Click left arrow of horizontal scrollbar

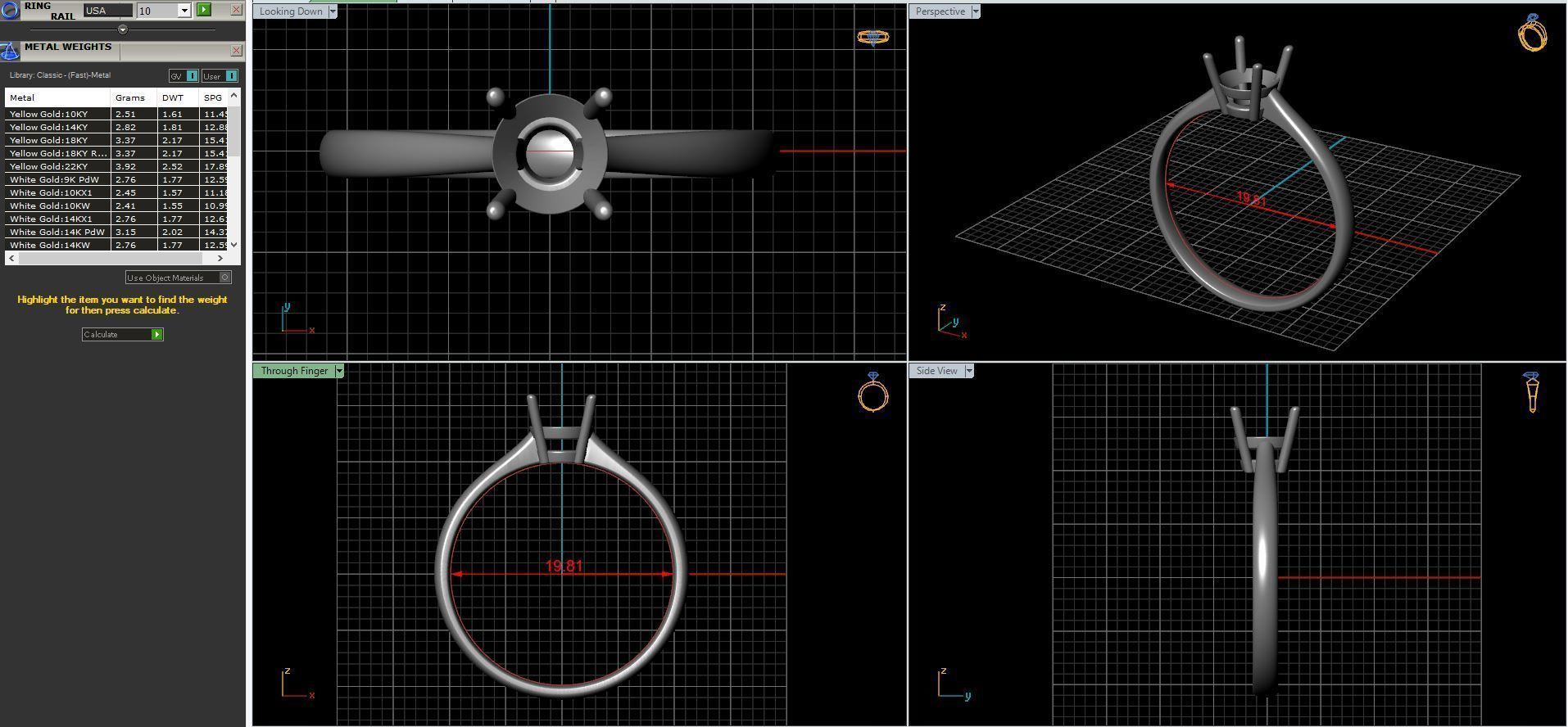pyautogui.click(x=11, y=258)
